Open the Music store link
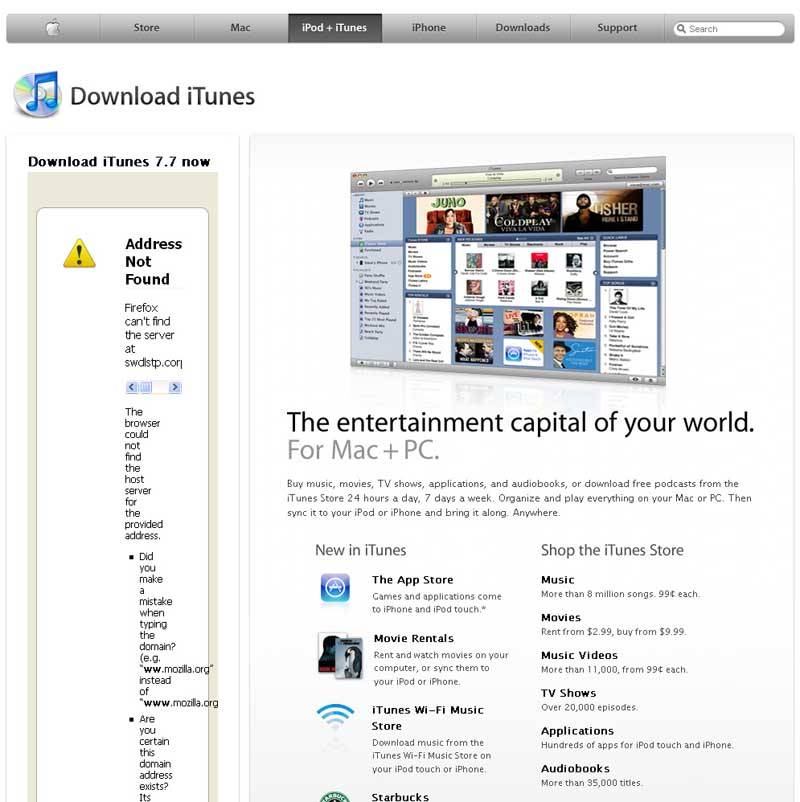 pyautogui.click(x=558, y=580)
